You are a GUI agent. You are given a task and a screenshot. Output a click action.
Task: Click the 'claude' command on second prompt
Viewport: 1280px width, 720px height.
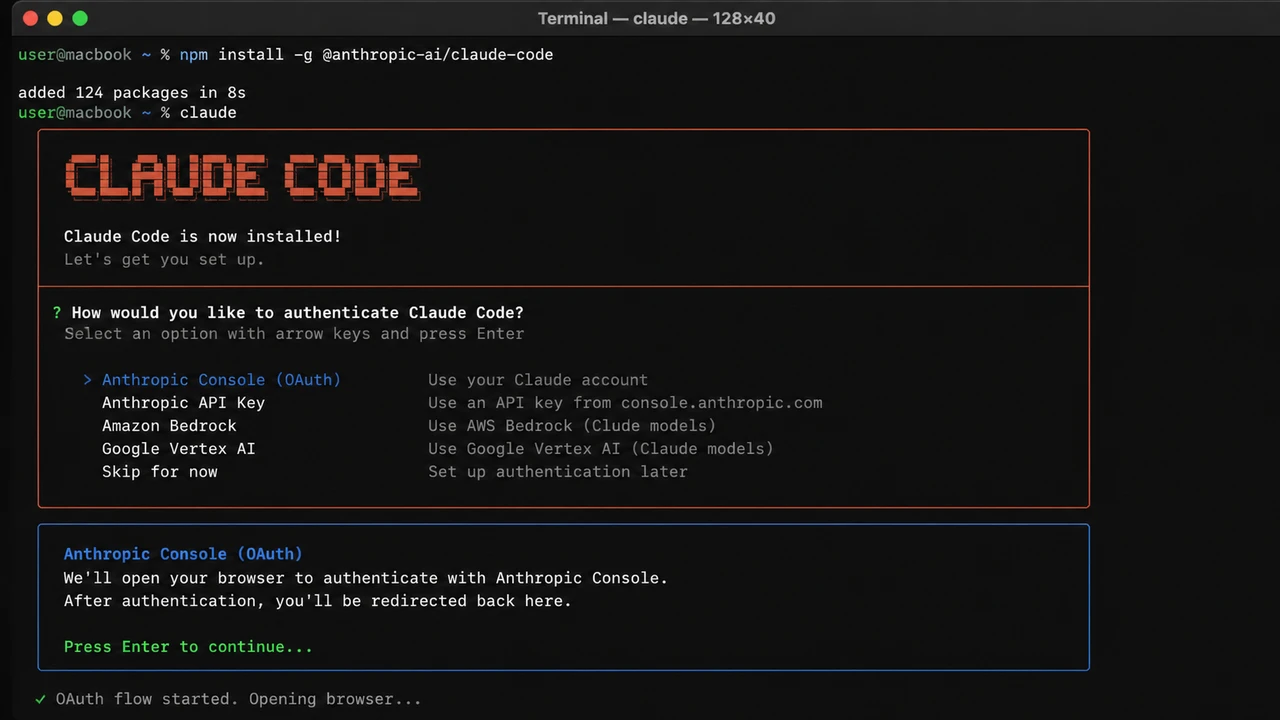(x=208, y=113)
